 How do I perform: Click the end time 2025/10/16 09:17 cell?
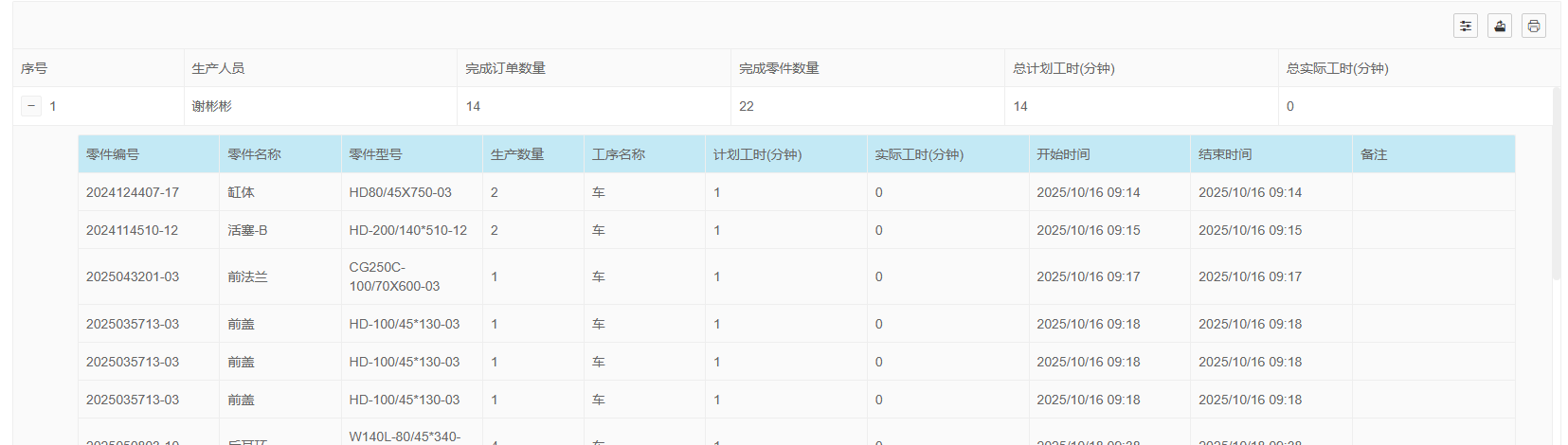1250,276
